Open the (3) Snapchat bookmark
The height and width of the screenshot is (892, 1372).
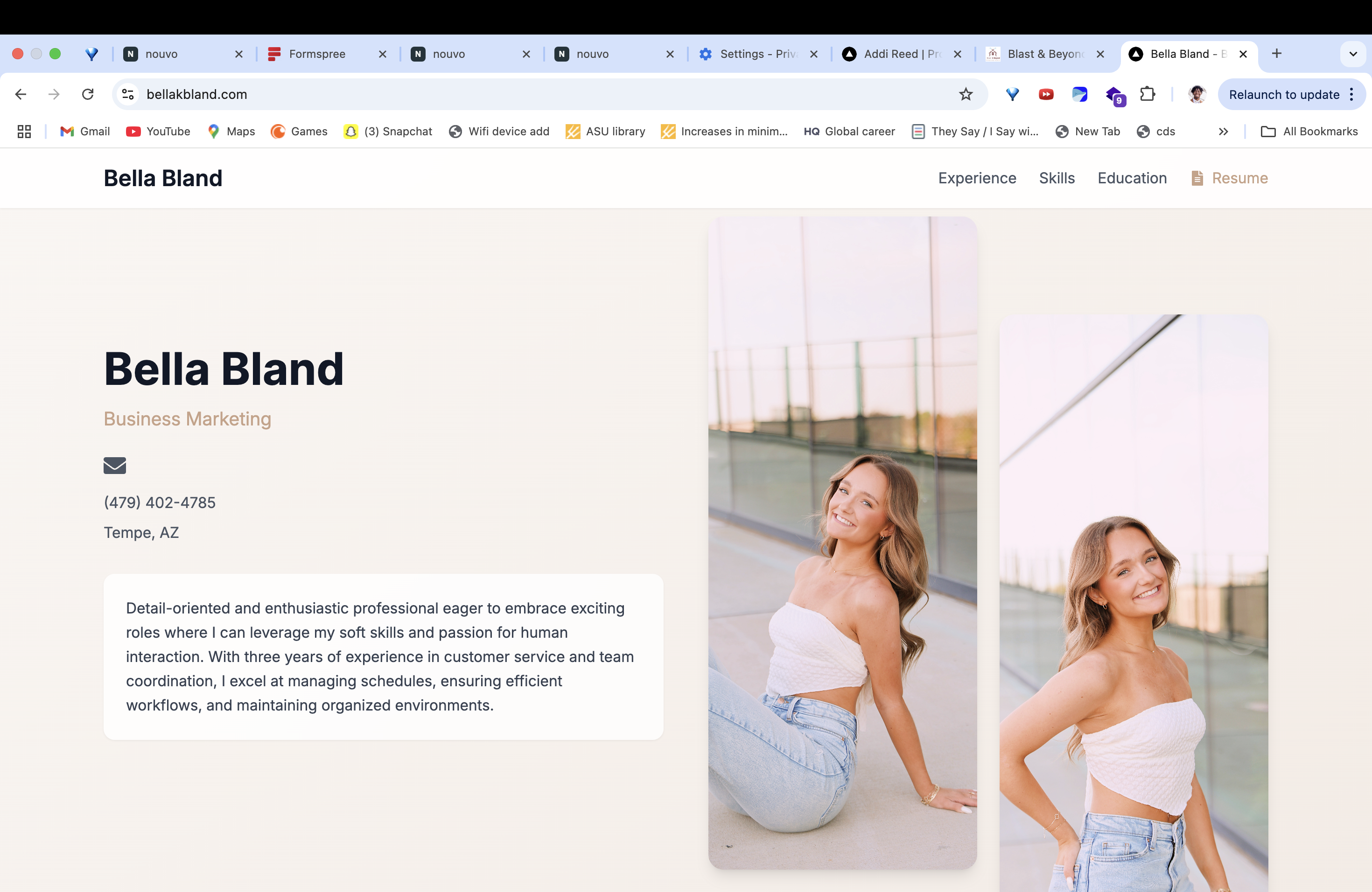tap(388, 132)
